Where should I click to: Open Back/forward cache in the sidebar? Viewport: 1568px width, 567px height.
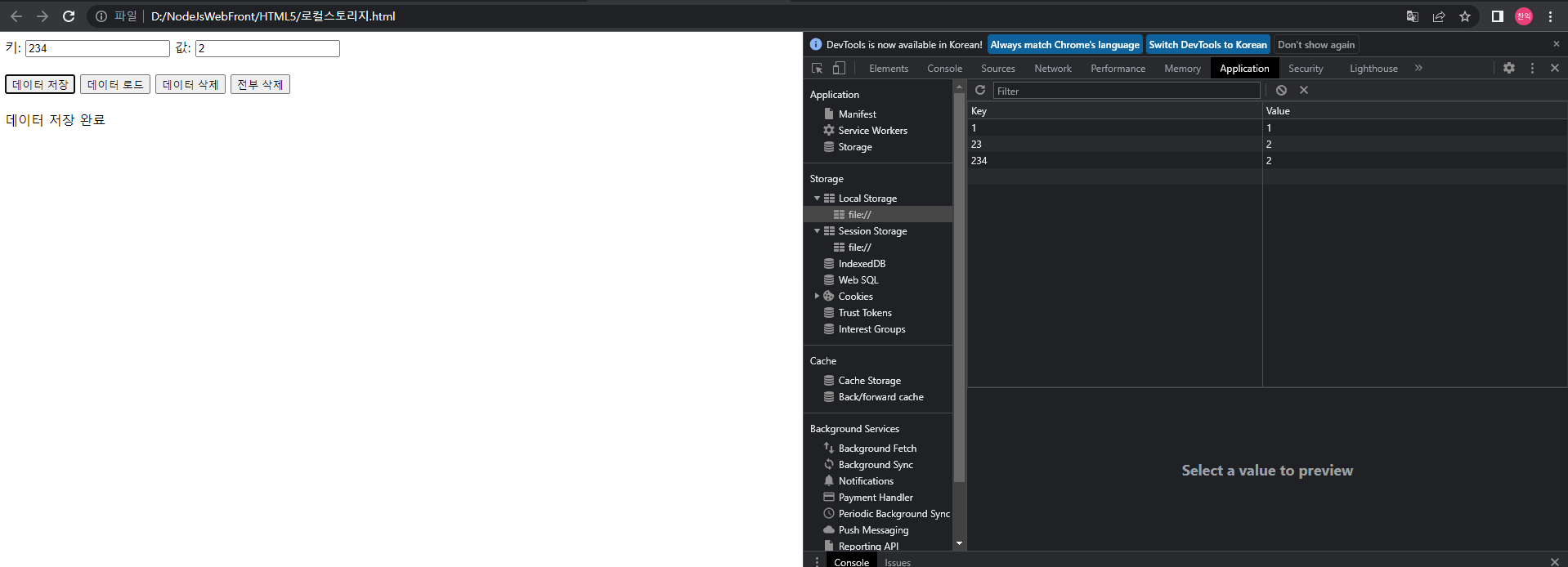click(880, 397)
